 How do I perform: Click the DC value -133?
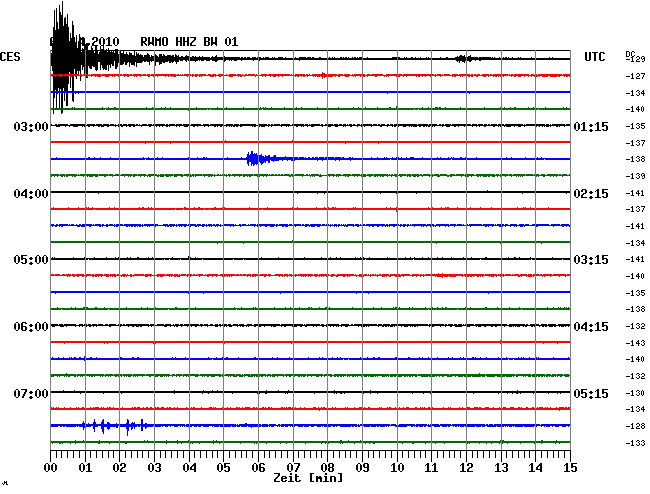pos(635,443)
